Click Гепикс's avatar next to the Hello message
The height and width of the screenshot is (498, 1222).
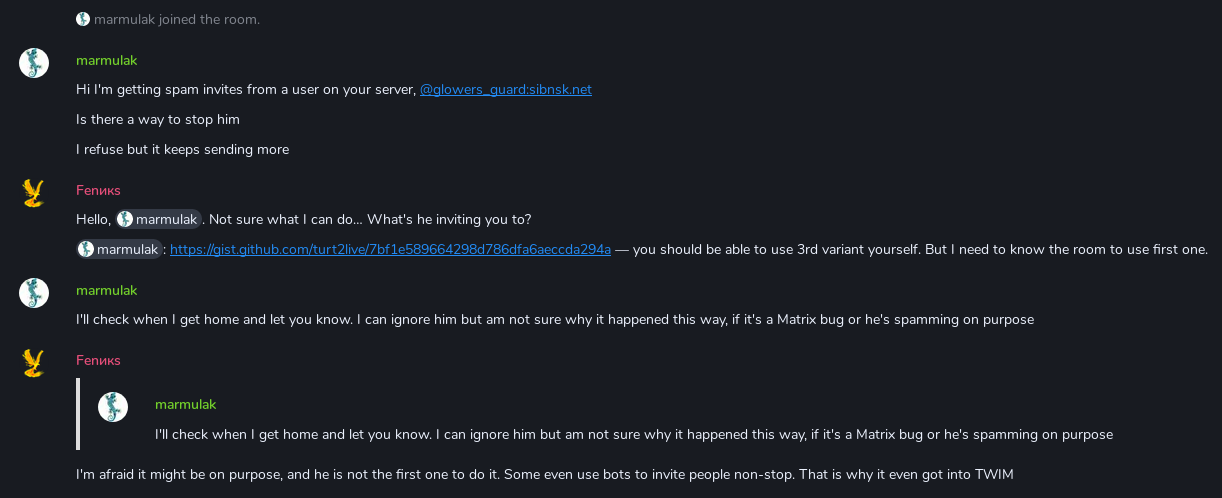click(x=34, y=193)
